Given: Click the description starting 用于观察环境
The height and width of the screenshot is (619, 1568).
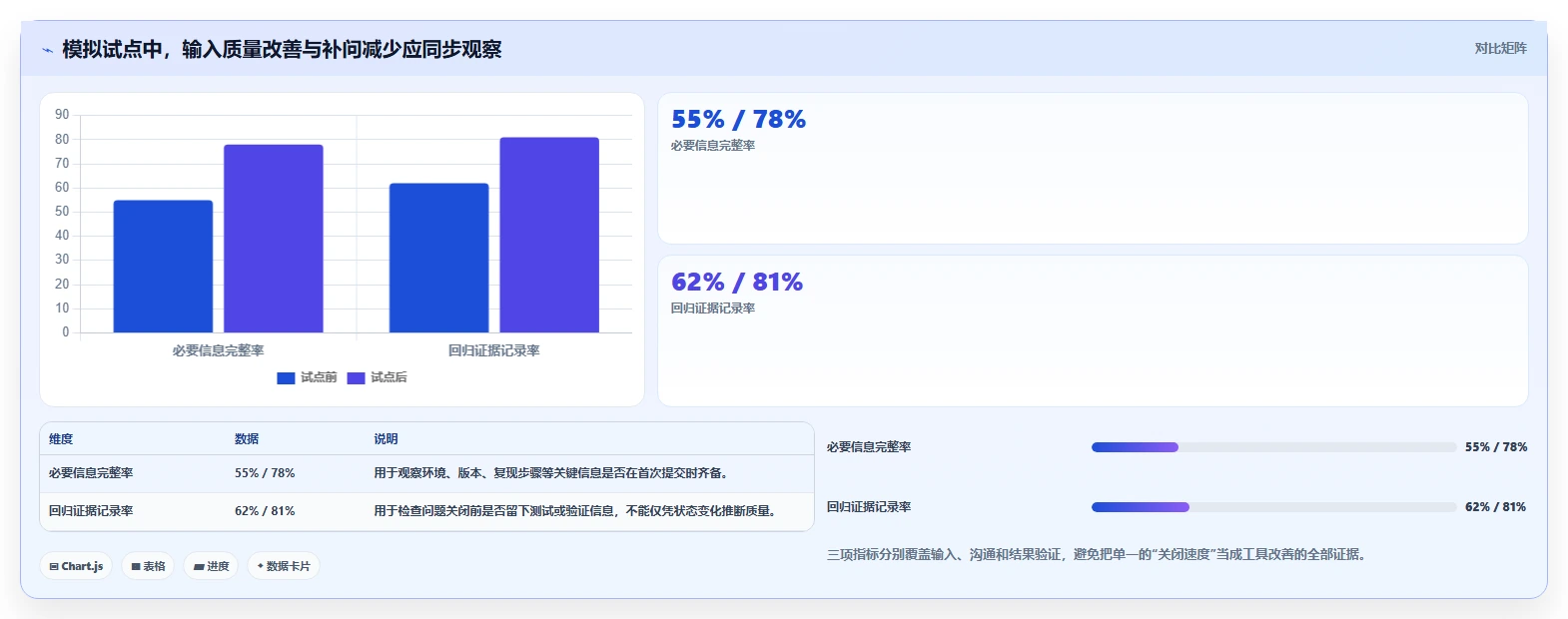Looking at the screenshot, I should (553, 473).
